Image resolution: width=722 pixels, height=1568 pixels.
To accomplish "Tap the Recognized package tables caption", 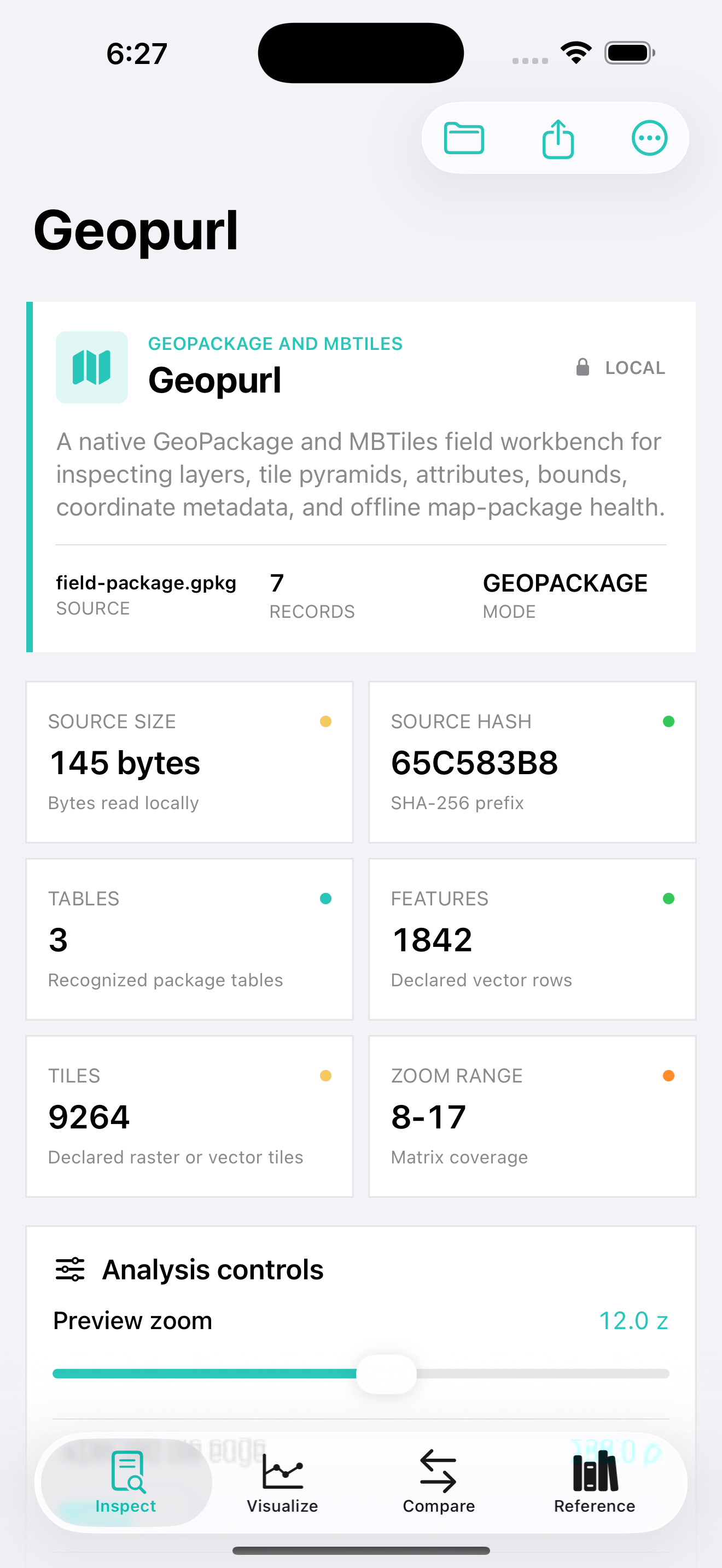I will tap(166, 980).
